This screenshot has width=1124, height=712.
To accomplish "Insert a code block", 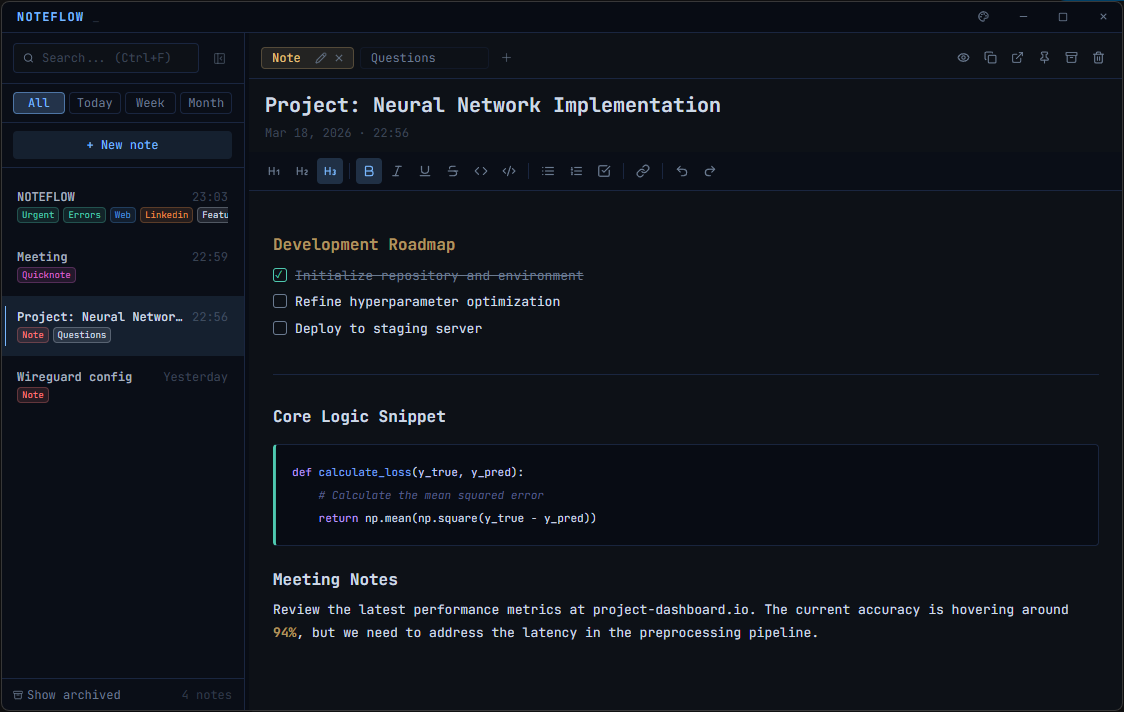I will [509, 171].
